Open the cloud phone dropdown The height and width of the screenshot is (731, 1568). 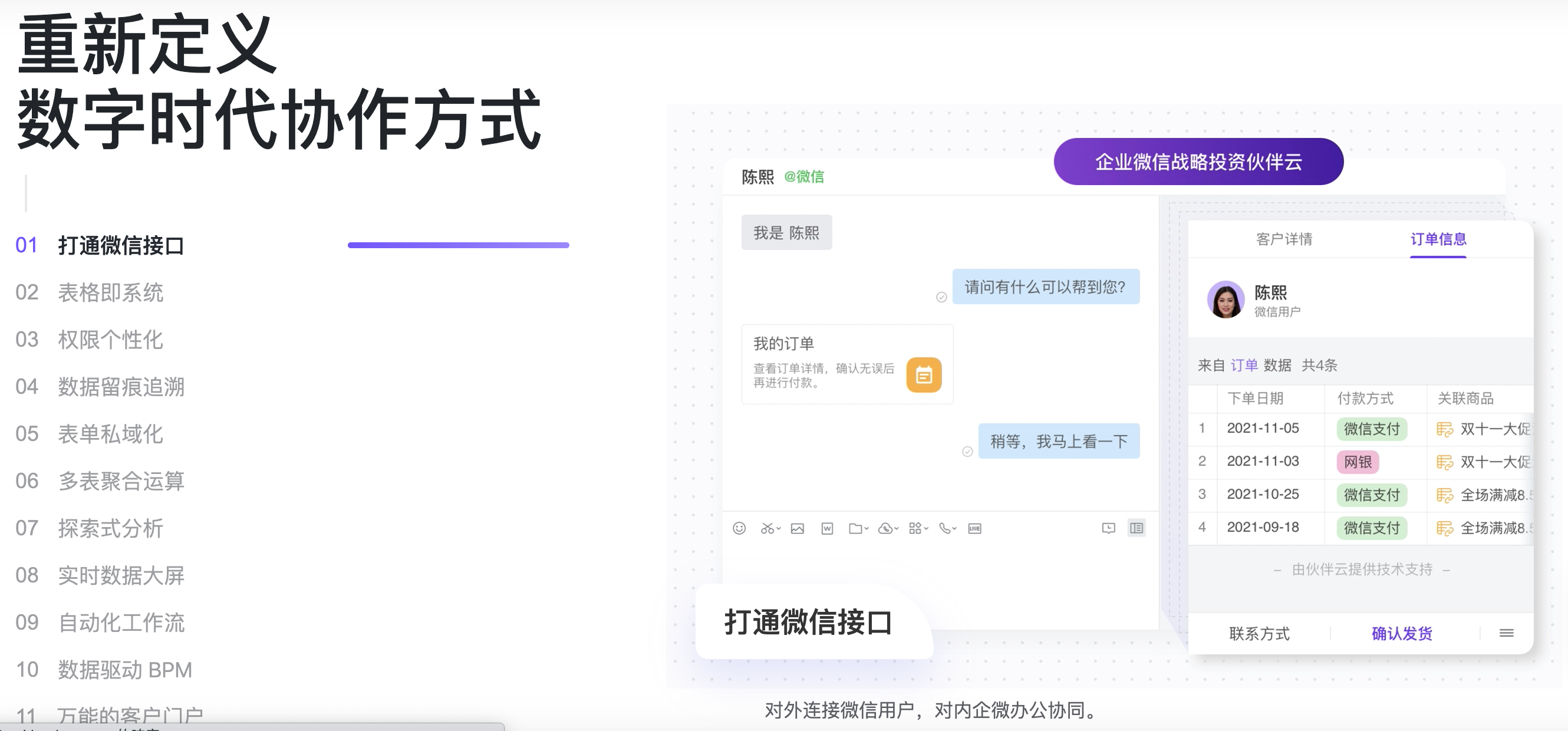tap(888, 528)
